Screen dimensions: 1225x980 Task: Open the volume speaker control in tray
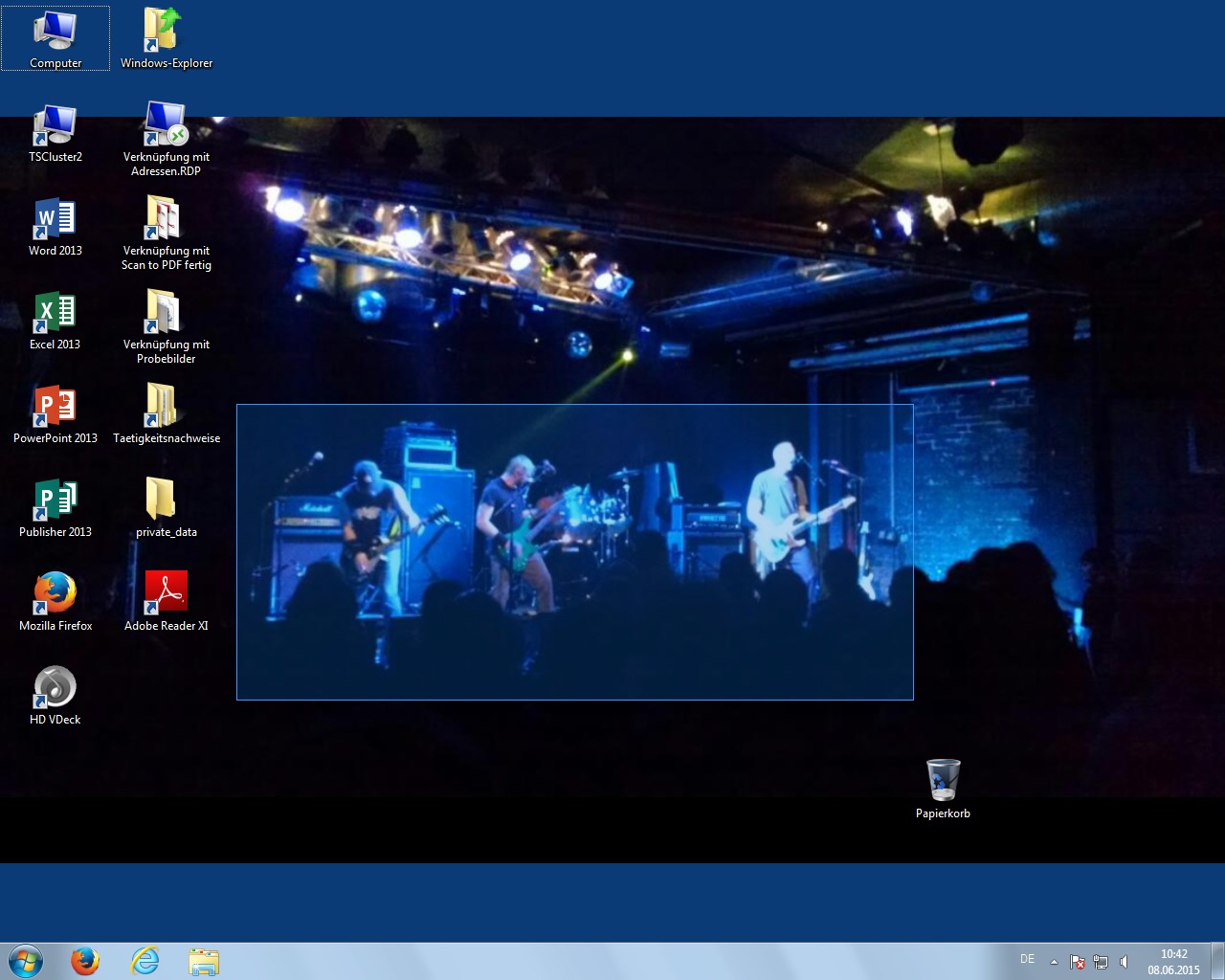click(1124, 962)
